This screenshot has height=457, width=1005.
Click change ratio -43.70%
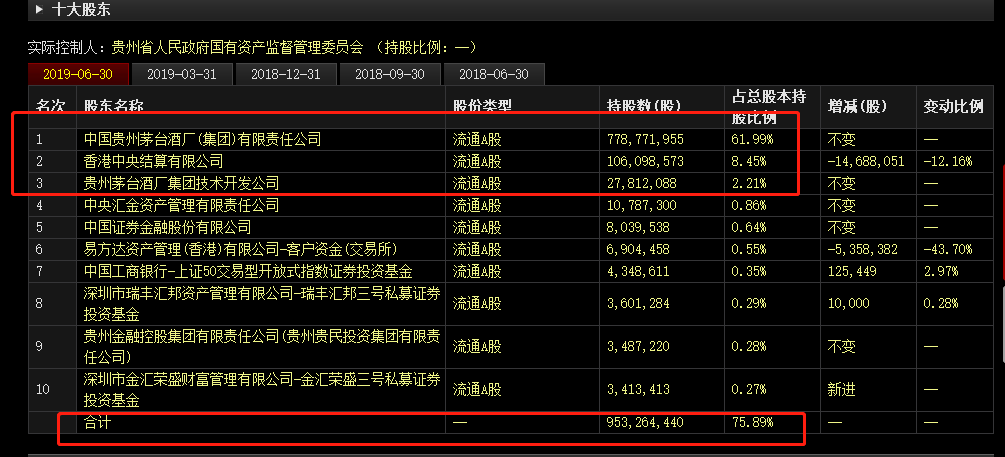(x=947, y=249)
